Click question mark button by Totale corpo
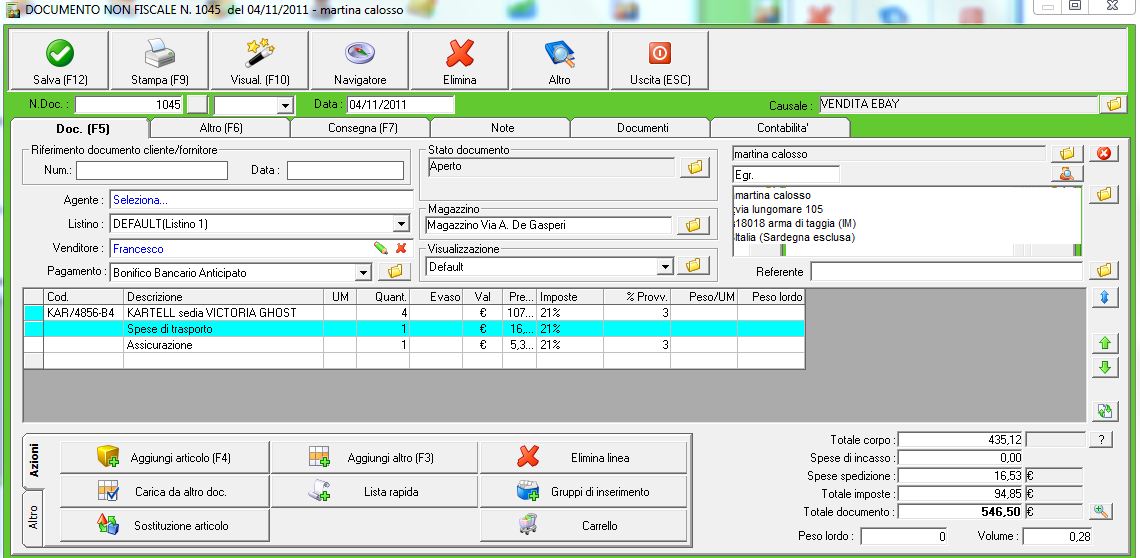Image resolution: width=1140 pixels, height=558 pixels. (x=1100, y=439)
